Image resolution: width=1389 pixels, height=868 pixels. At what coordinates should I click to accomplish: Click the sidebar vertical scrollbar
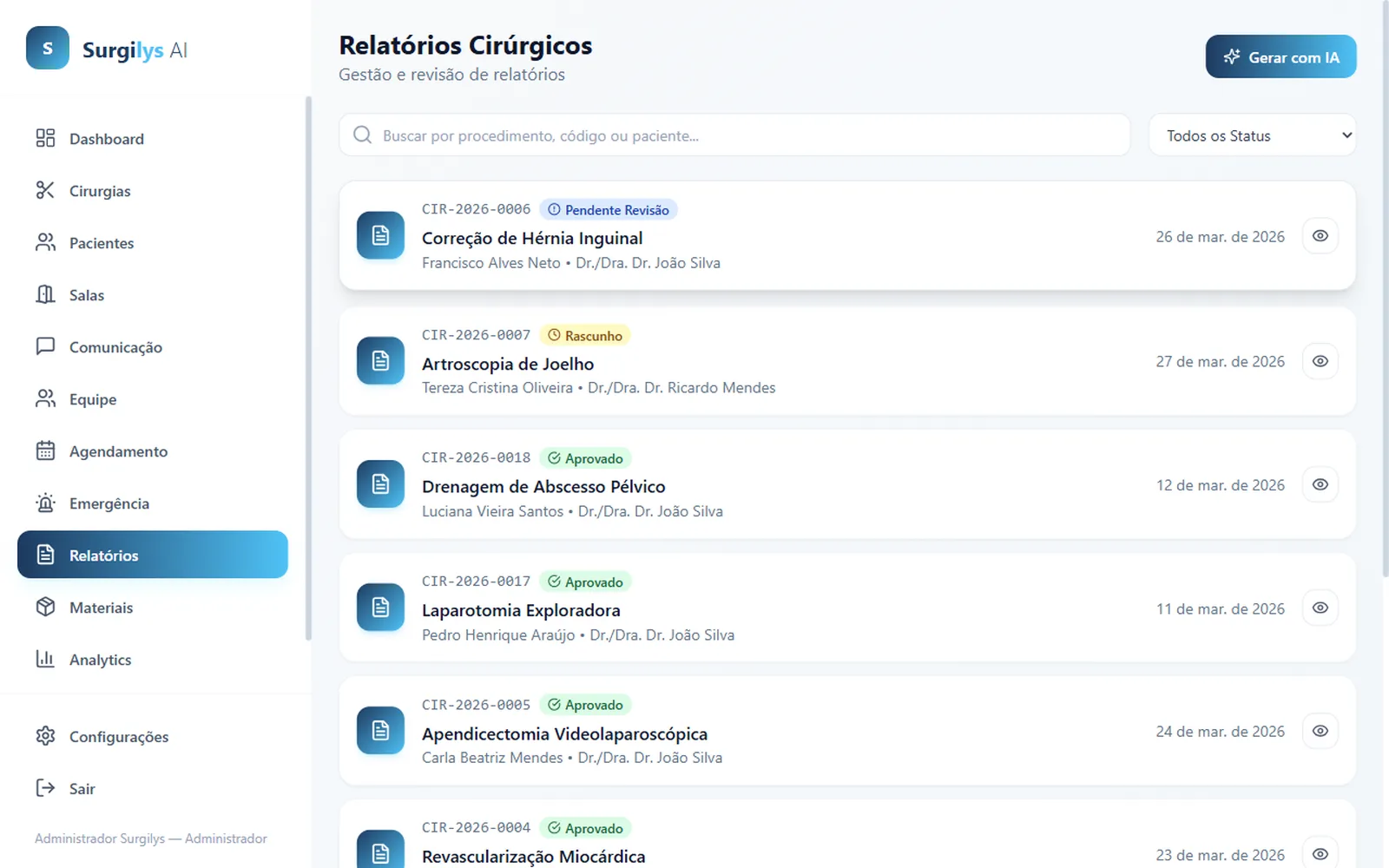pos(308,368)
